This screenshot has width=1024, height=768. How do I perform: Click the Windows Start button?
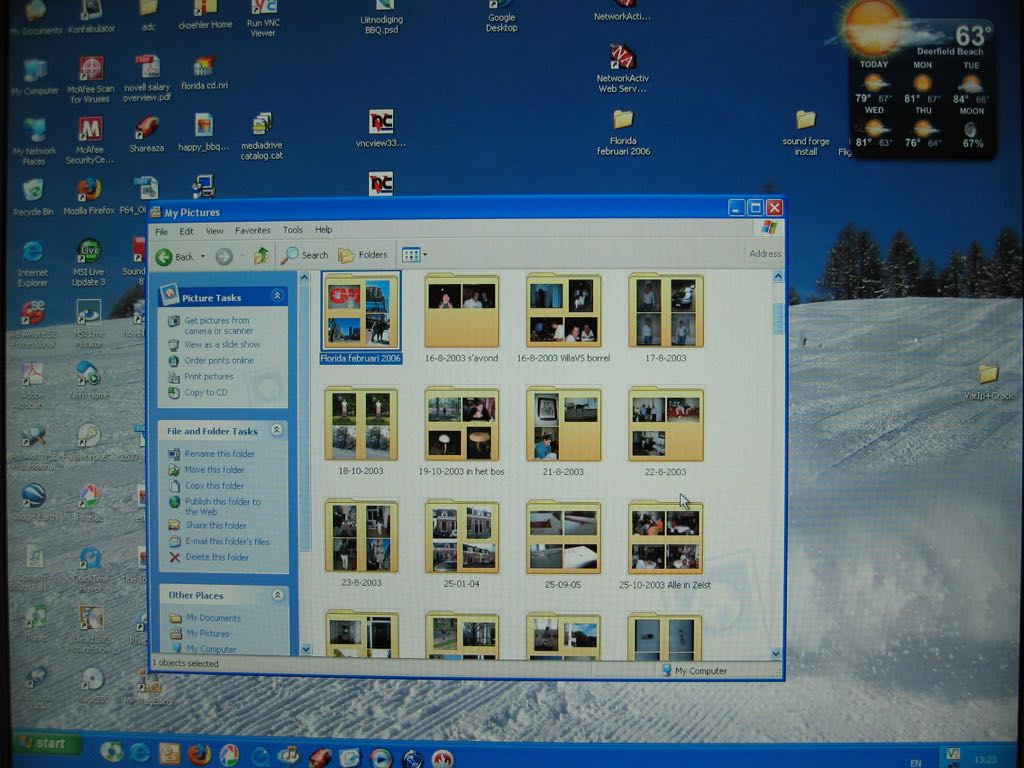(x=43, y=743)
